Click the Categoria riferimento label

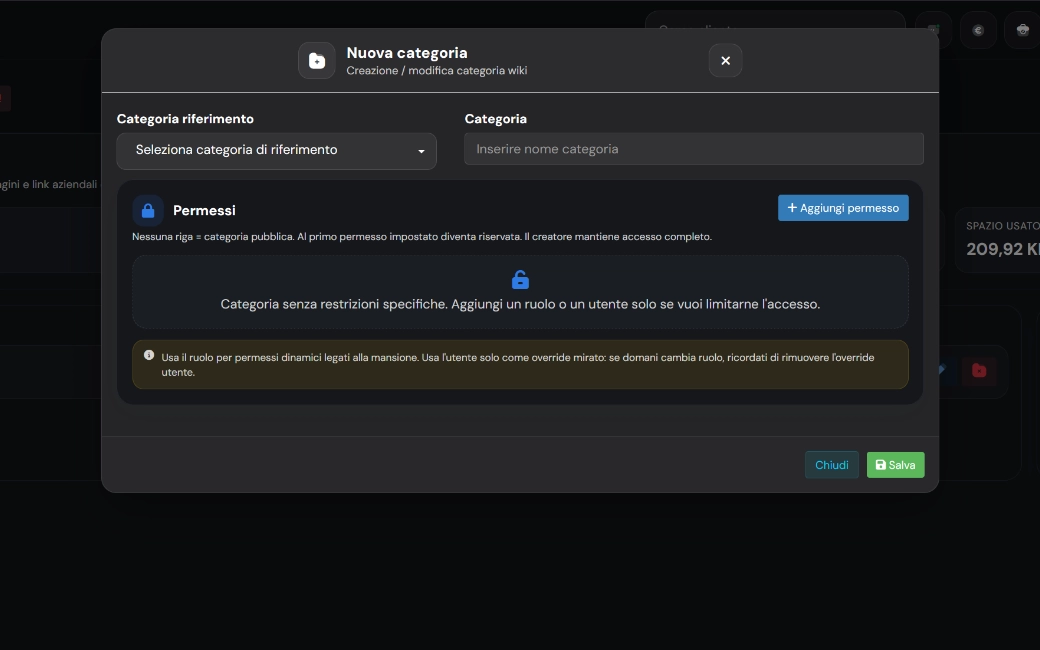(185, 119)
